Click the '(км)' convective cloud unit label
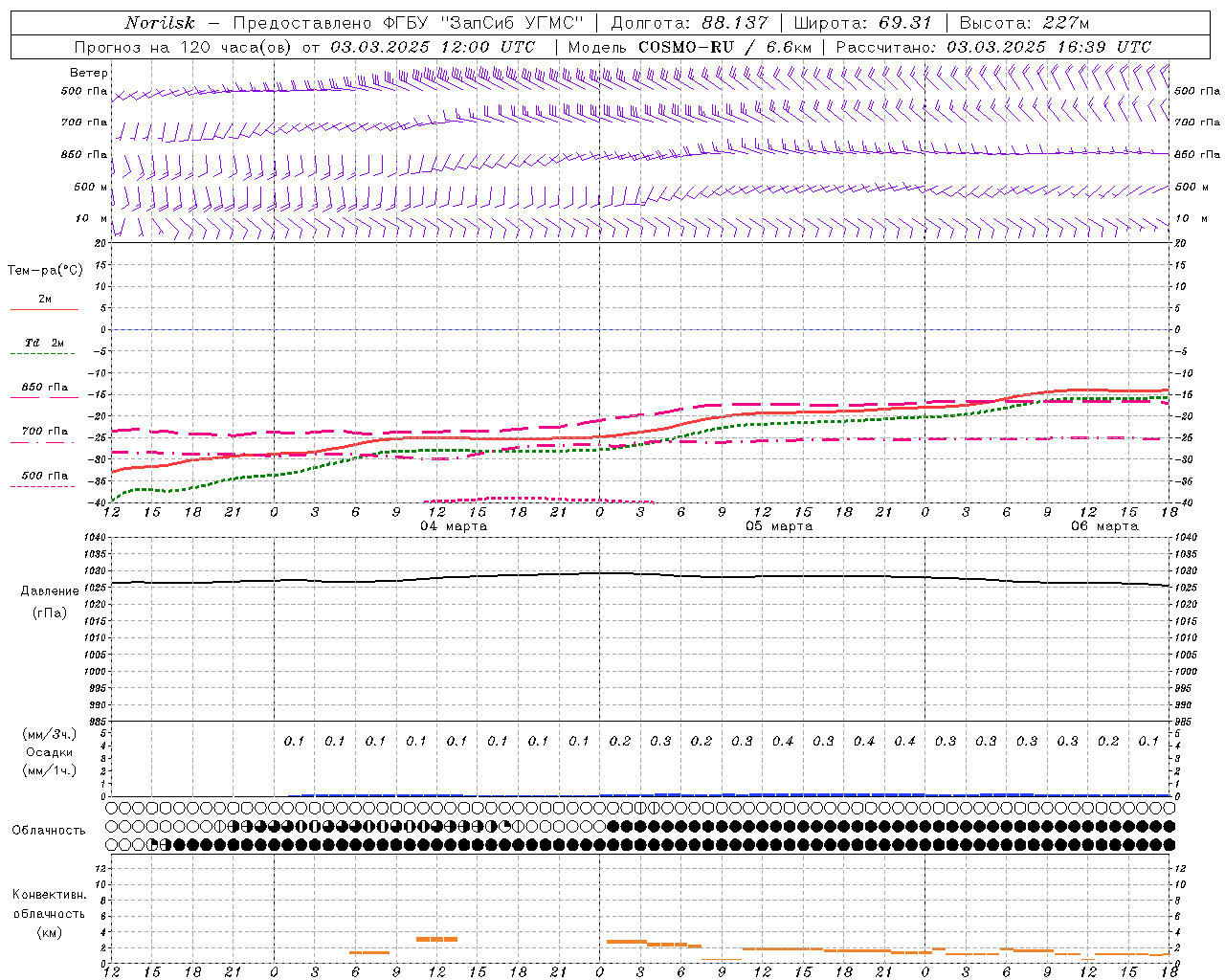This screenshot has width=1225, height=980. point(49,933)
